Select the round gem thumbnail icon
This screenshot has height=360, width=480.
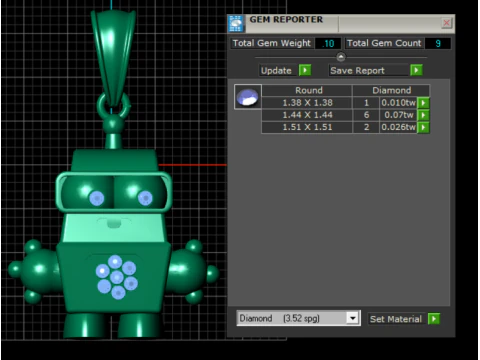(247, 97)
